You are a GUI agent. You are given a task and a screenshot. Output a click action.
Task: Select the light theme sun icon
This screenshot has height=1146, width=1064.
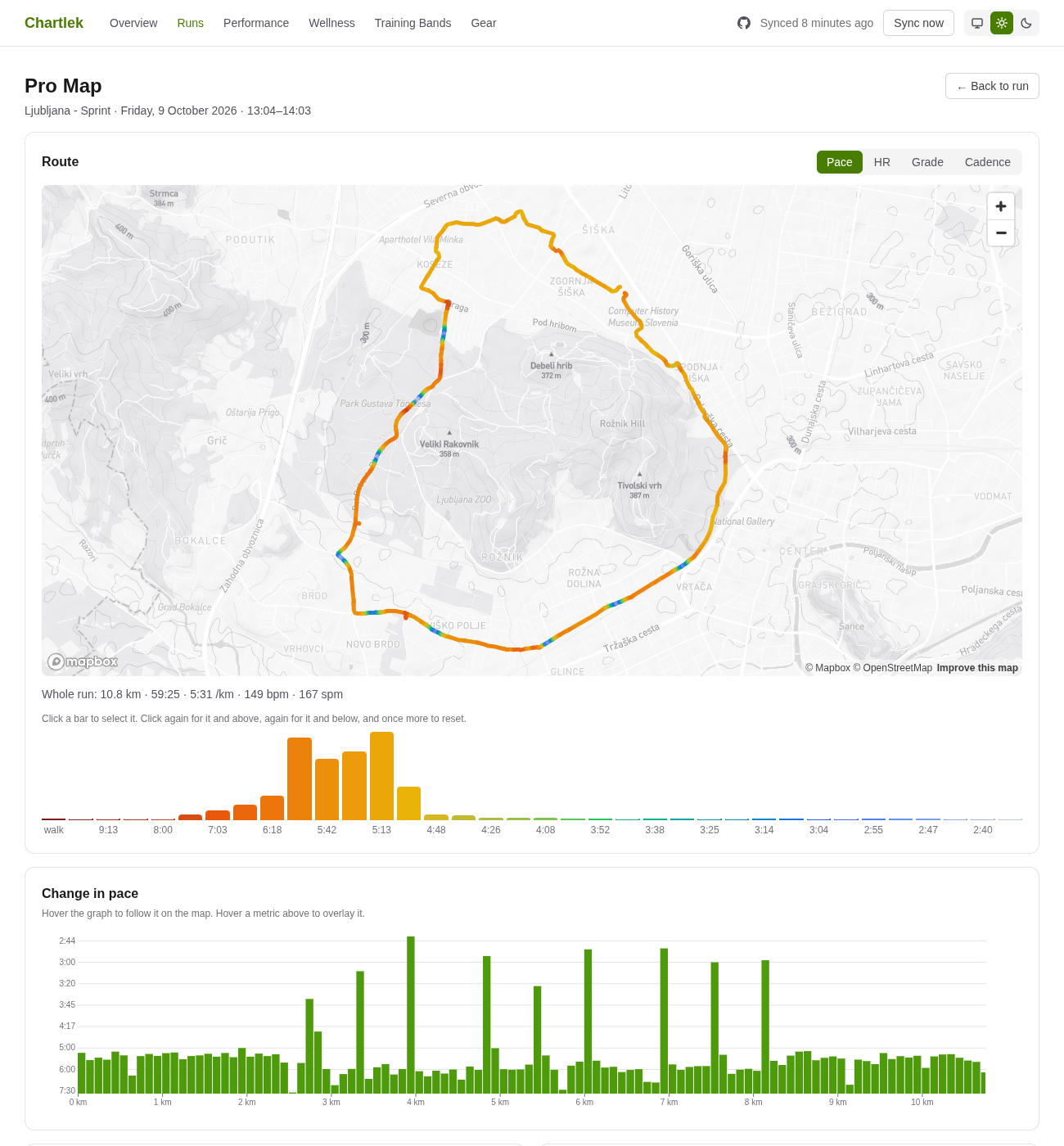tap(1002, 23)
